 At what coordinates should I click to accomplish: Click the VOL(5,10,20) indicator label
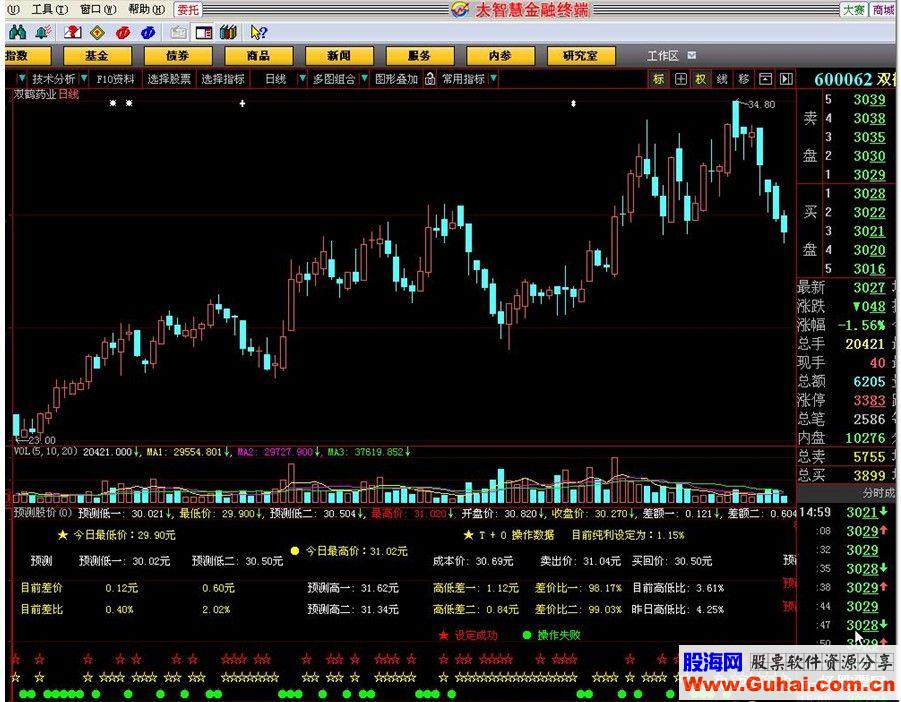(x=45, y=452)
